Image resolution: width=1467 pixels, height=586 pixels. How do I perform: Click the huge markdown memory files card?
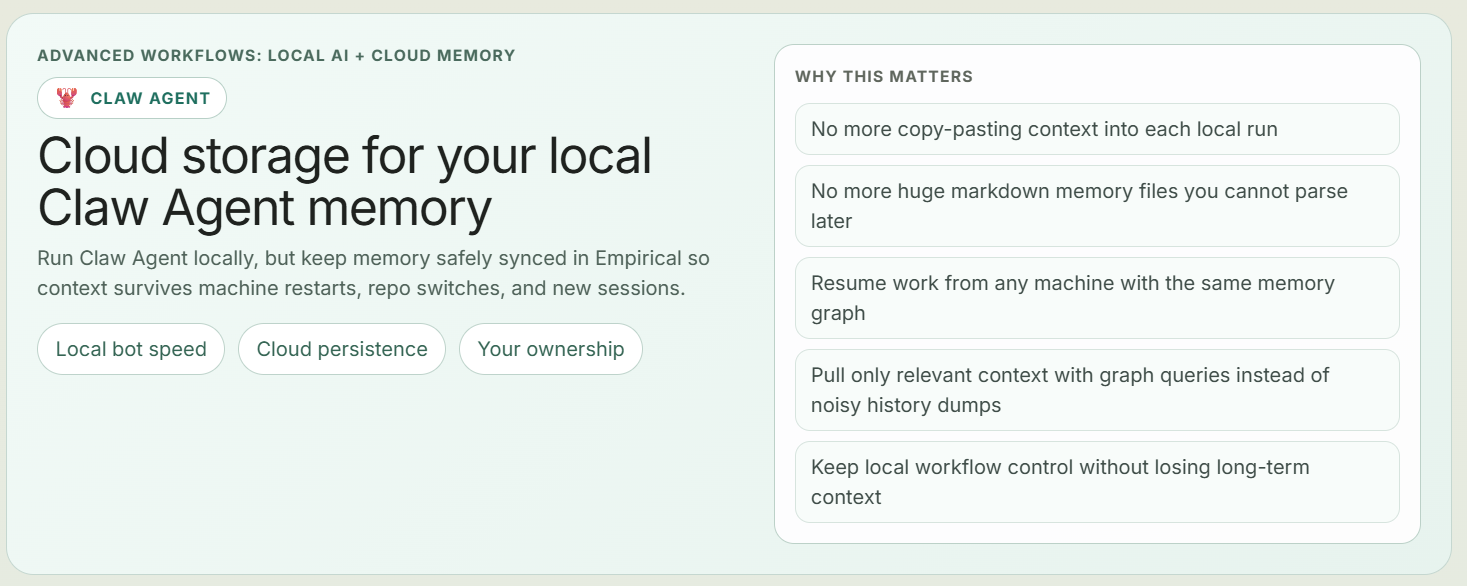1097,206
